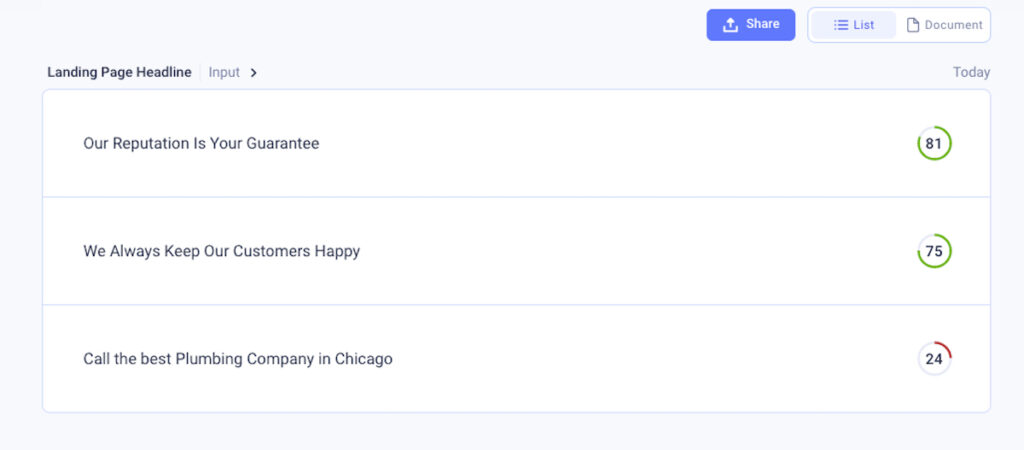The image size is (1024, 450).
Task: Click the 75 score ring indicator
Action: coord(934,251)
